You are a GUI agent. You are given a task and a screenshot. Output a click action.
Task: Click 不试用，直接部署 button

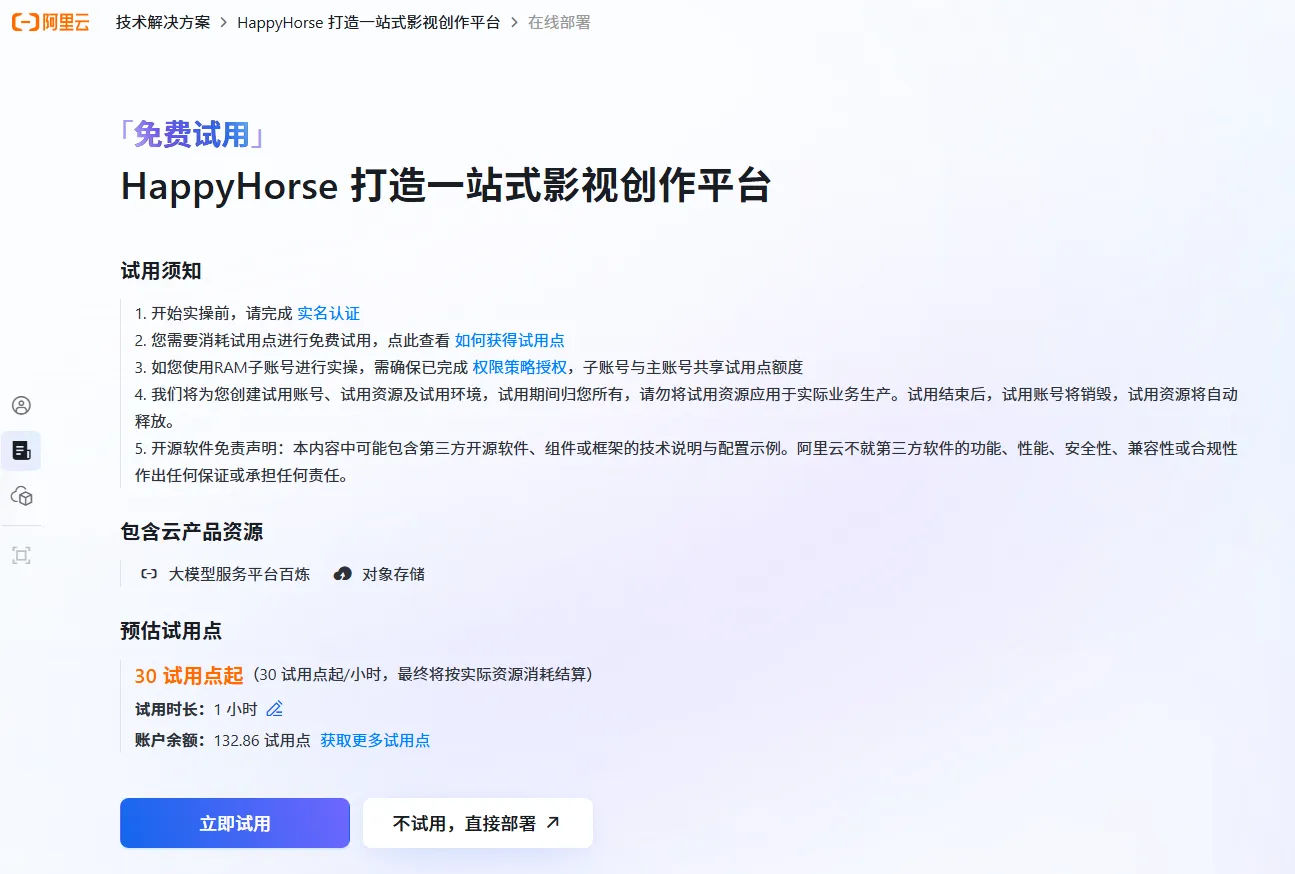pyautogui.click(x=478, y=823)
